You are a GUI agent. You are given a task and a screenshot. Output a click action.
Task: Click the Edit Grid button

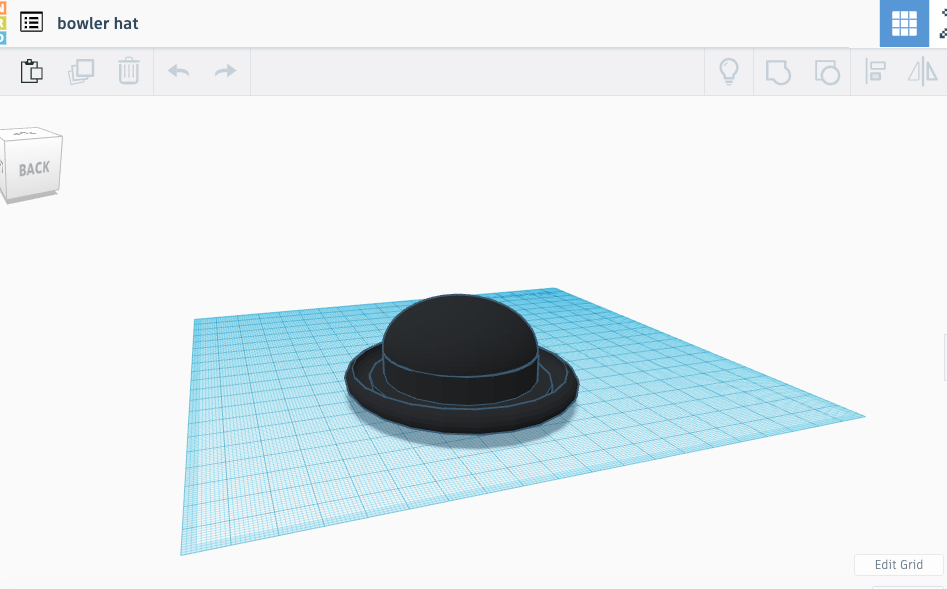[898, 565]
